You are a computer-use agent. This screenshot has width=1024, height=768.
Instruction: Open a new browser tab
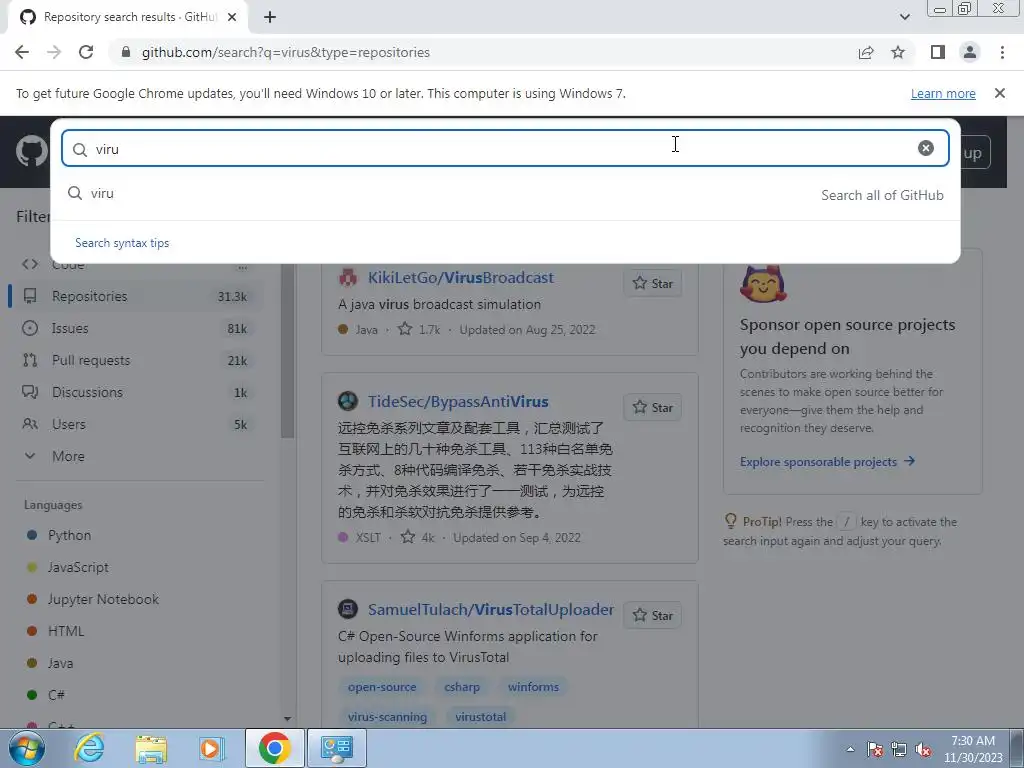270,17
